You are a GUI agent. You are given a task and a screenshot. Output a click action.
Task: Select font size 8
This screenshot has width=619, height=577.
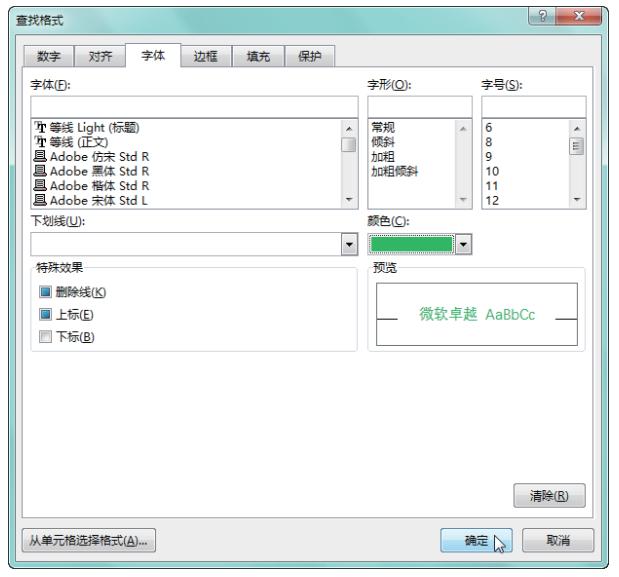pos(489,142)
